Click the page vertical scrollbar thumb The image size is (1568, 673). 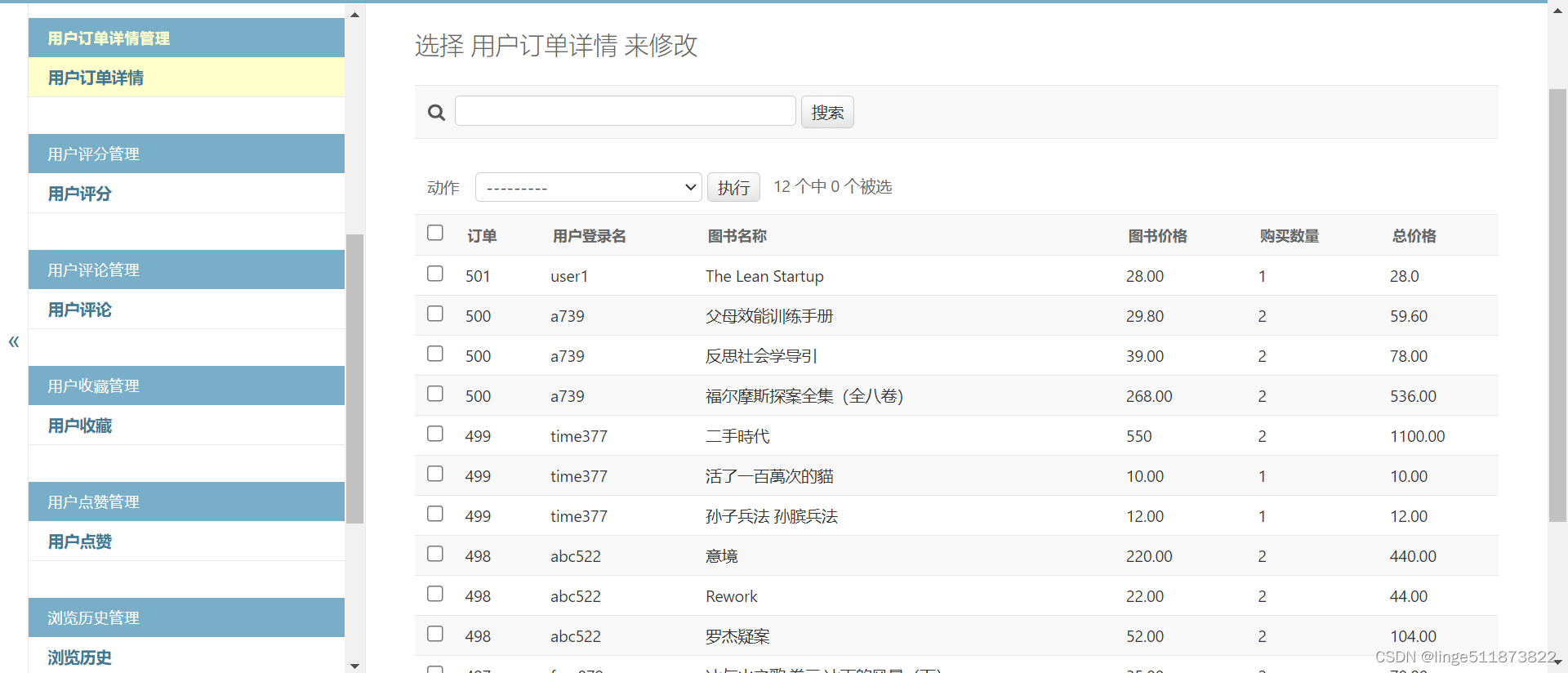(1557, 305)
